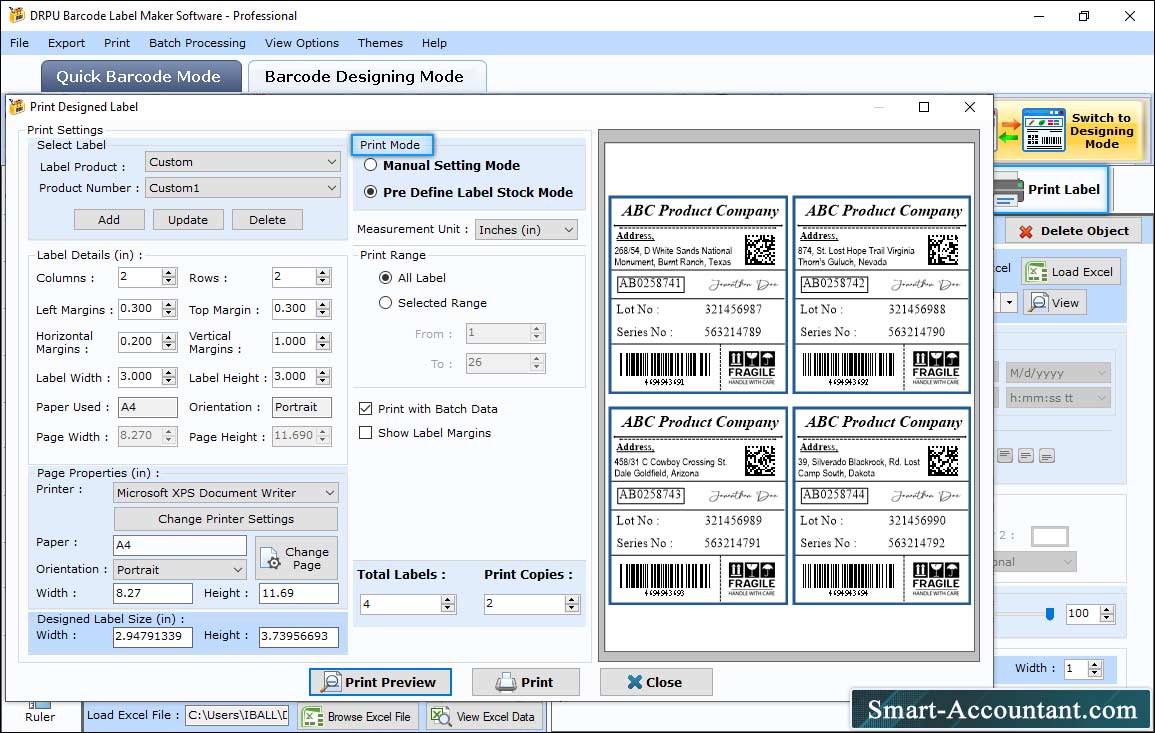The height and width of the screenshot is (733, 1155).
Task: Click the blue X icon on the Close button
Action: click(634, 682)
